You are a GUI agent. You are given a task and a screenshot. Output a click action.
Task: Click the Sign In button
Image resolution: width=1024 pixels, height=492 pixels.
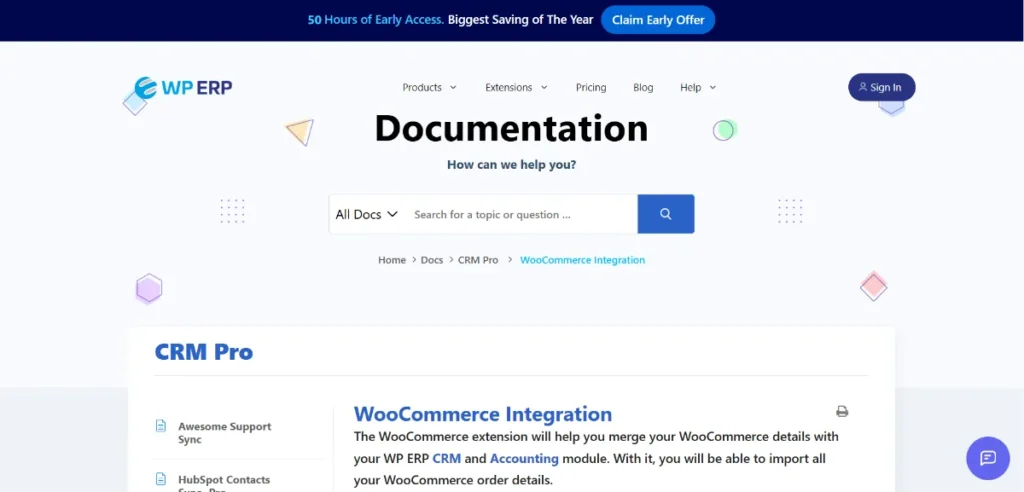881,87
